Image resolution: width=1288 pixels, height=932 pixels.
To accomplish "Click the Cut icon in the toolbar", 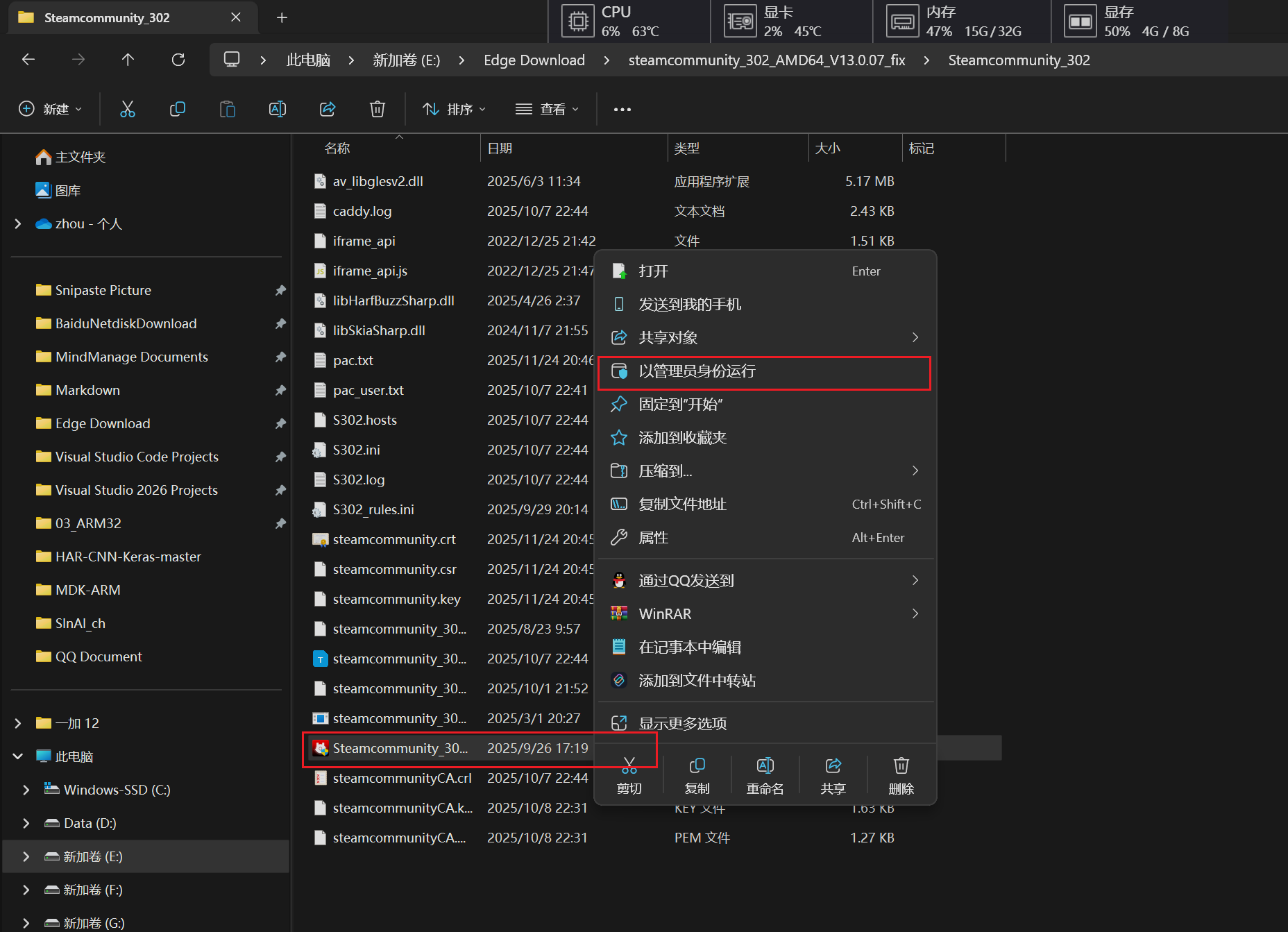I will point(128,109).
